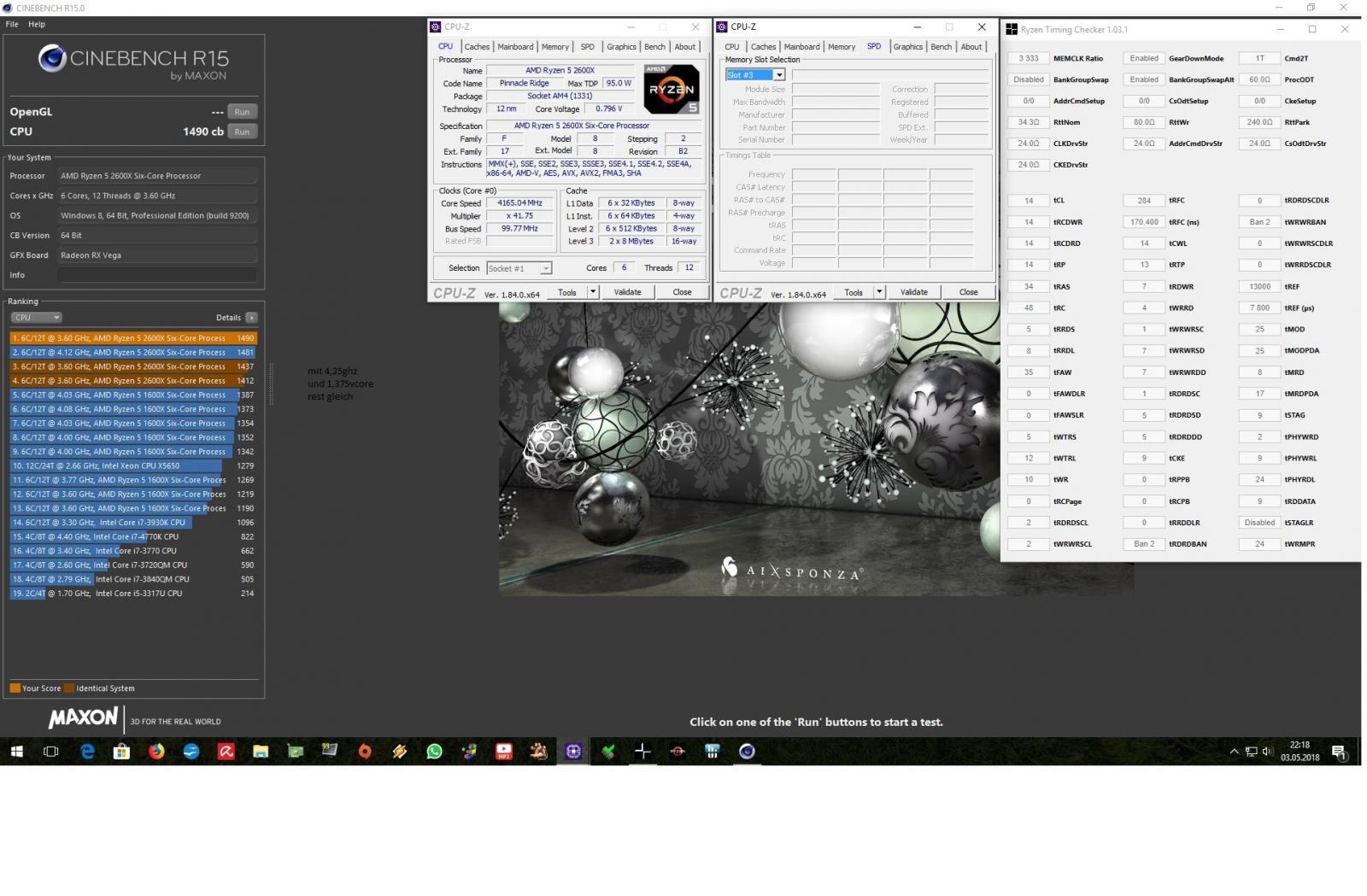Open the Microsoft Store taskbar icon
This screenshot has width=1367, height=896.
(x=121, y=752)
